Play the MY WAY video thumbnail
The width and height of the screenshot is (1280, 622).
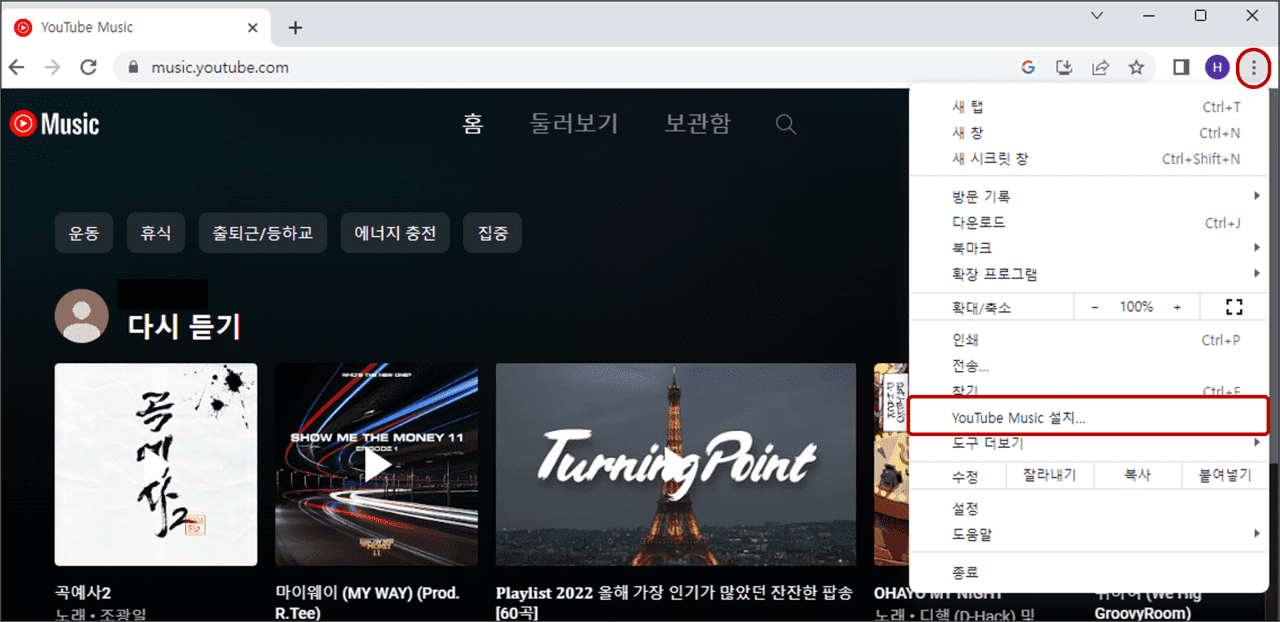pyautogui.click(x=376, y=465)
